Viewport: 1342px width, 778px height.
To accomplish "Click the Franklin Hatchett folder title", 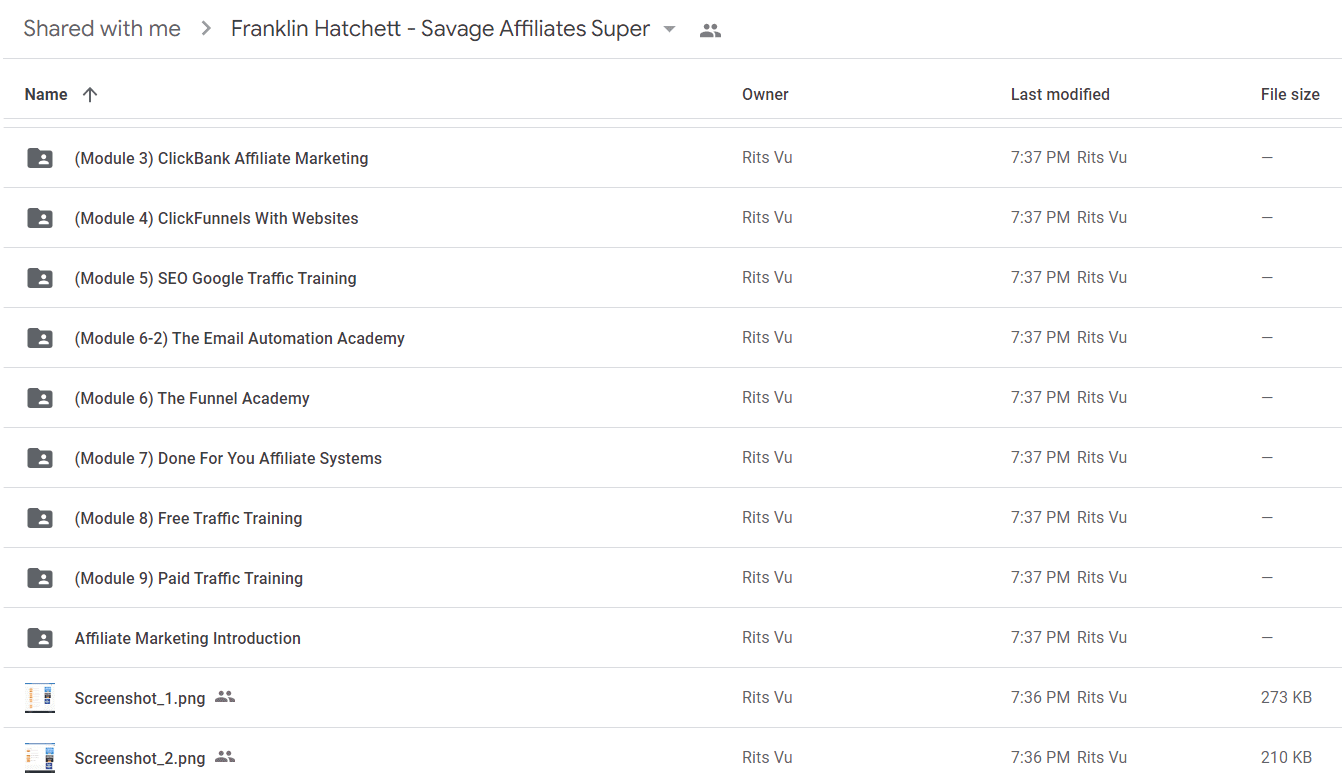I will click(440, 29).
